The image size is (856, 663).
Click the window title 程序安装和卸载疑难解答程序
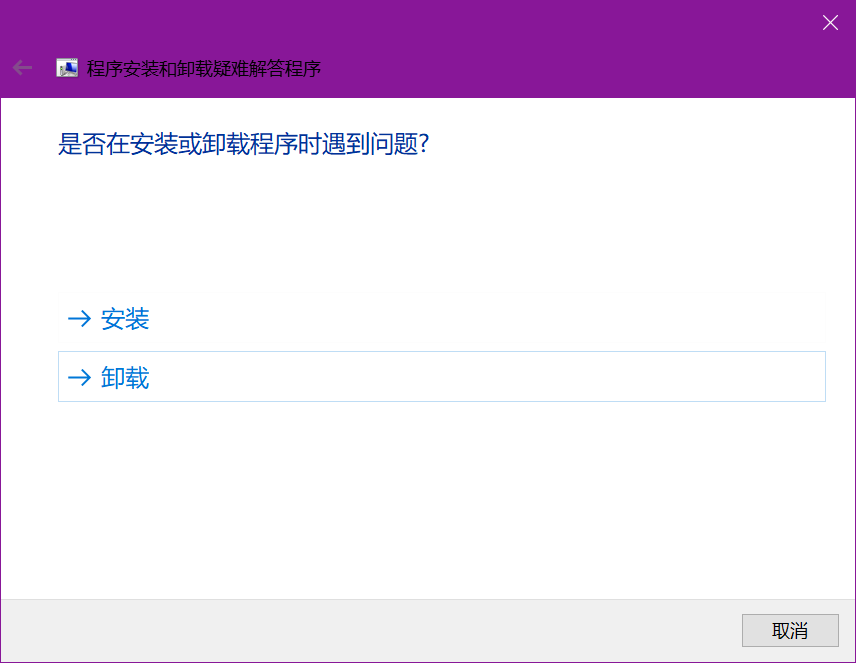click(x=203, y=68)
